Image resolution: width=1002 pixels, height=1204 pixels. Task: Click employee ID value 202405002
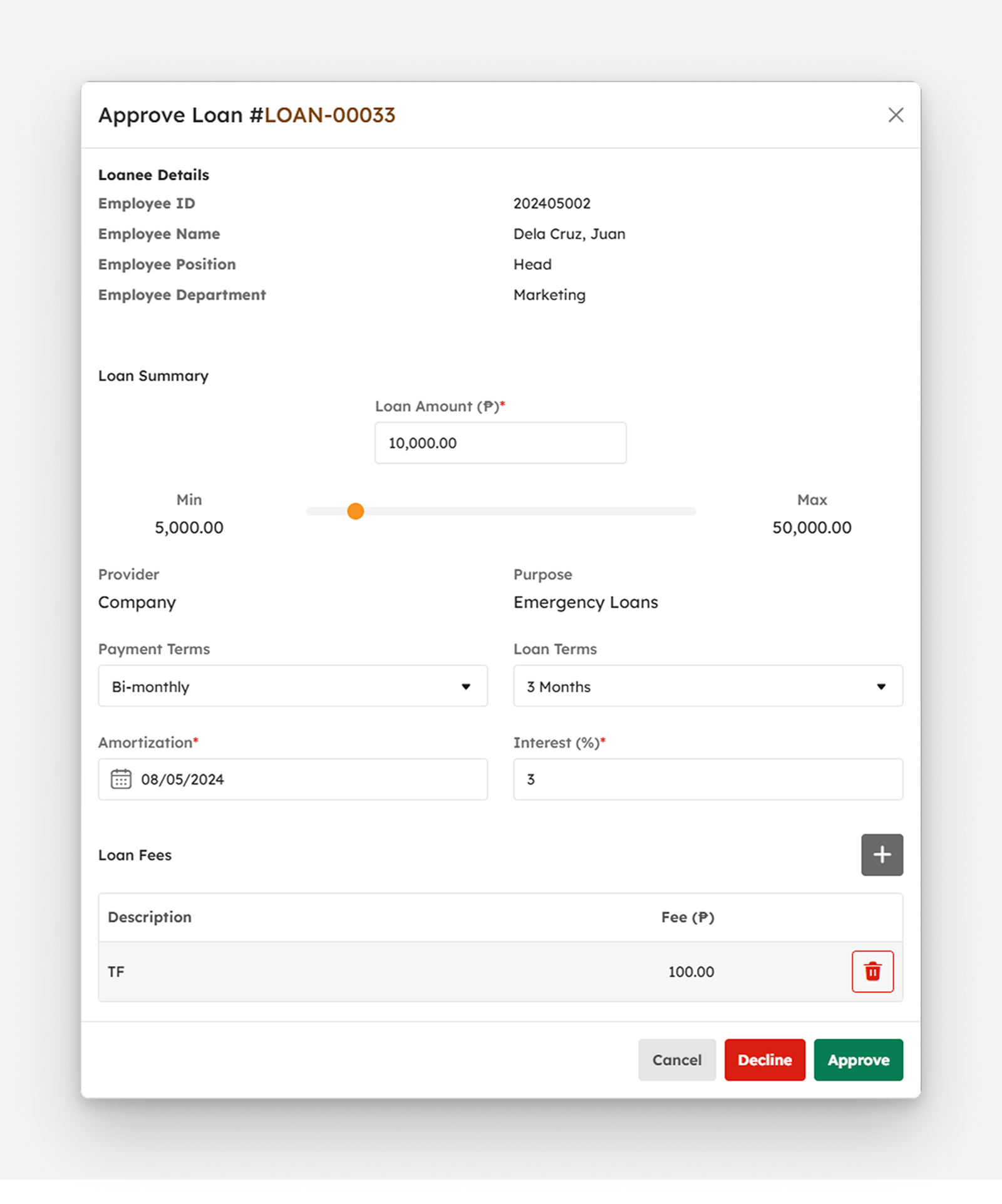pos(552,203)
